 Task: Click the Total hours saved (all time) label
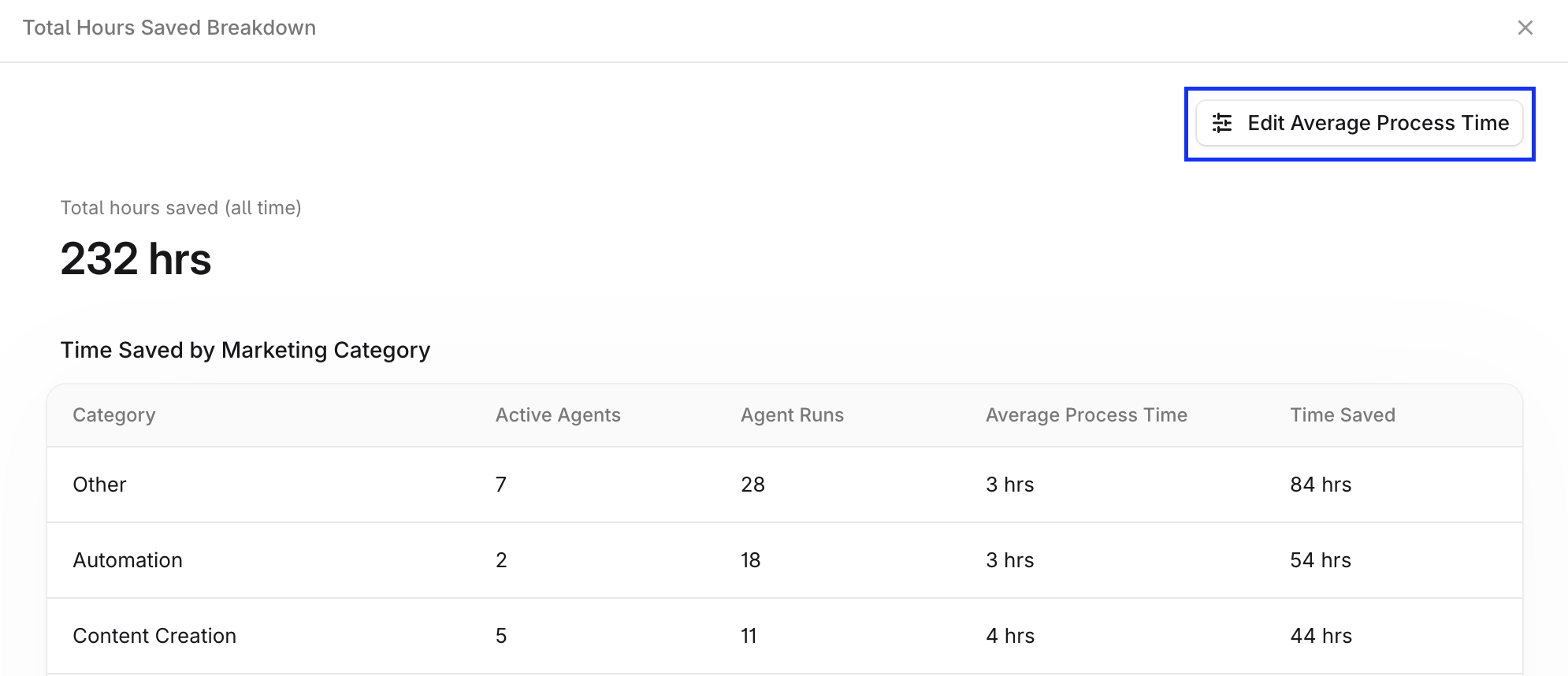(181, 208)
